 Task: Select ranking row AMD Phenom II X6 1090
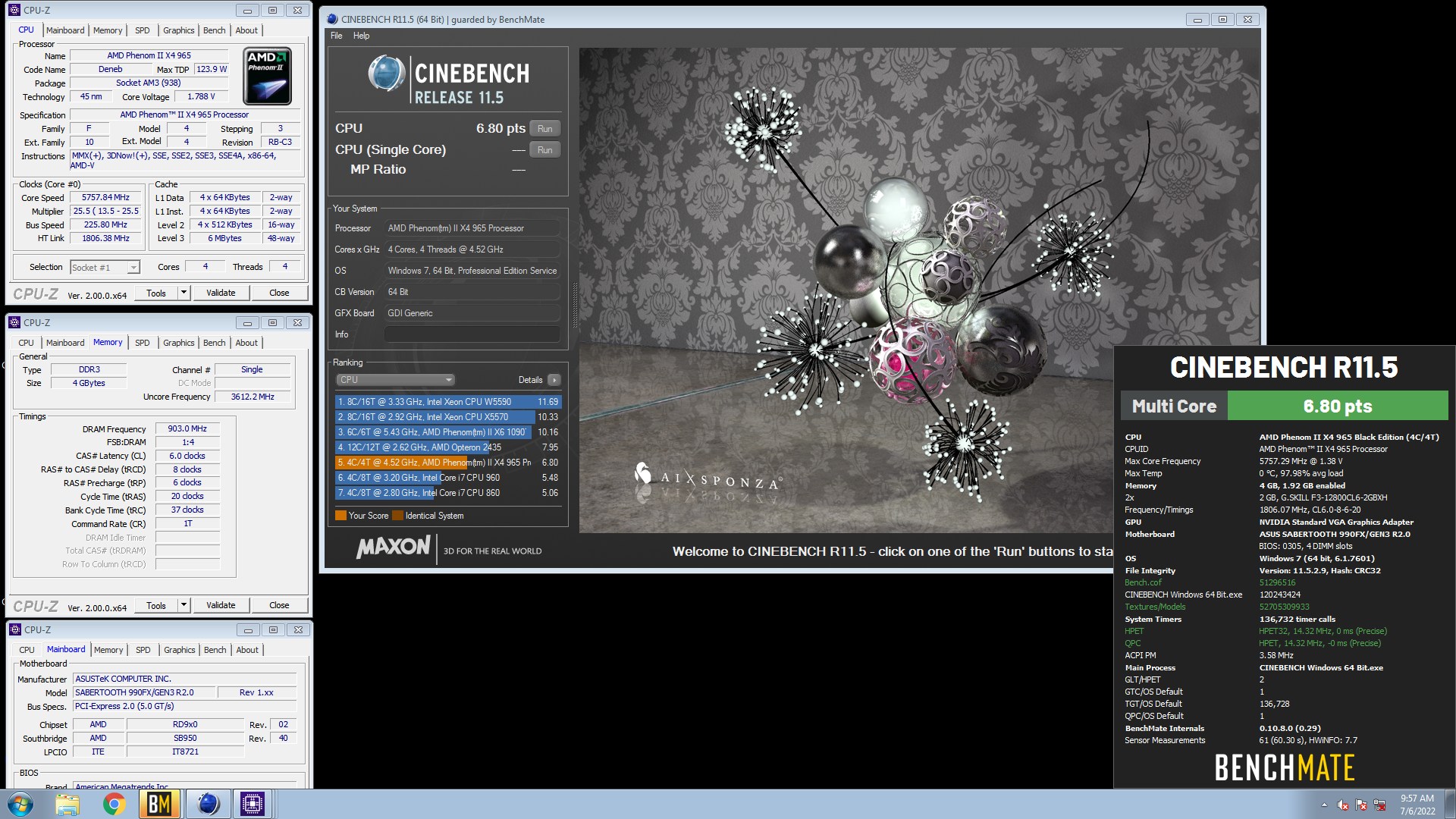pos(448,432)
